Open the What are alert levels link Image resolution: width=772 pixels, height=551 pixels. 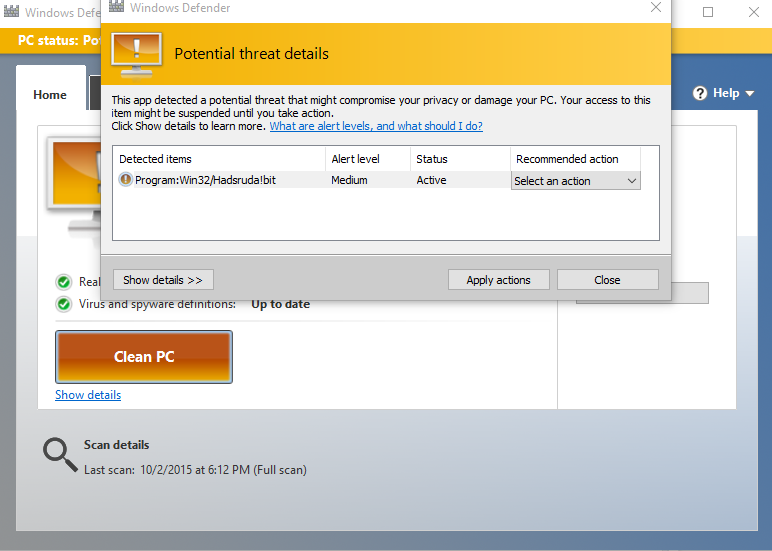pyautogui.click(x=376, y=126)
